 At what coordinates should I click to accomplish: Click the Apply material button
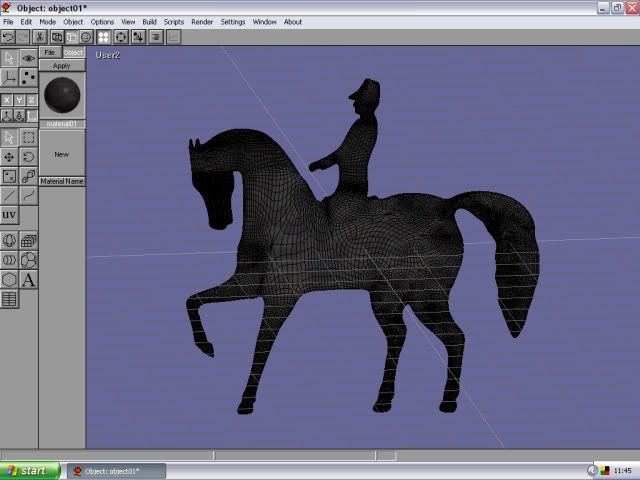[62, 66]
